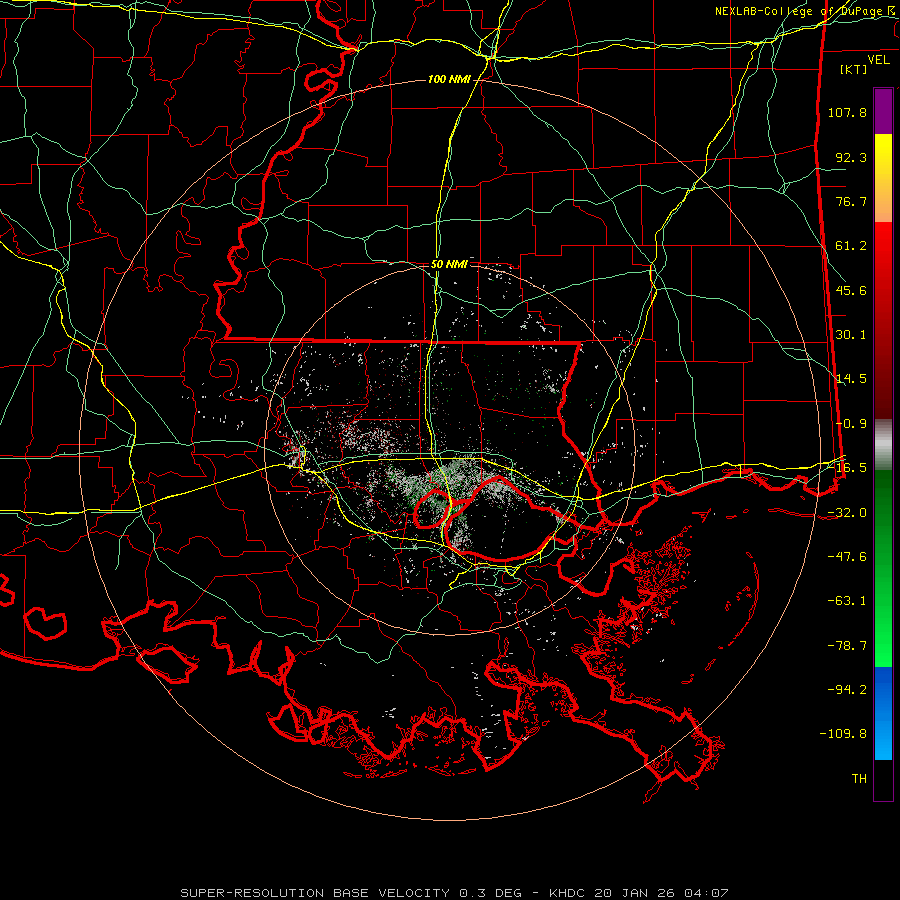Click the 61.2 legend value
900x900 pixels.
coord(851,246)
